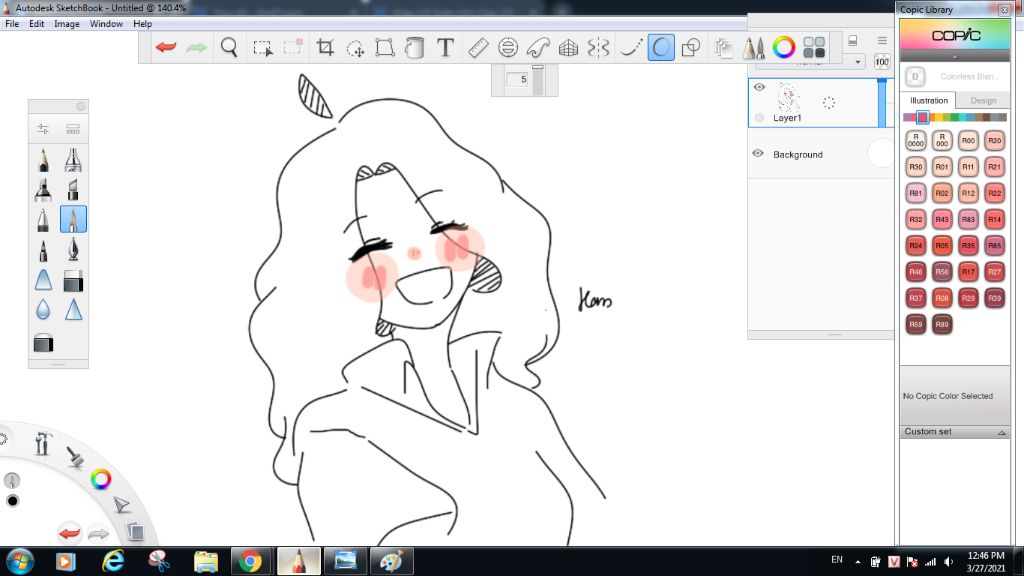Image resolution: width=1024 pixels, height=576 pixels.
Task: Pick Copic color R20
Action: point(994,140)
